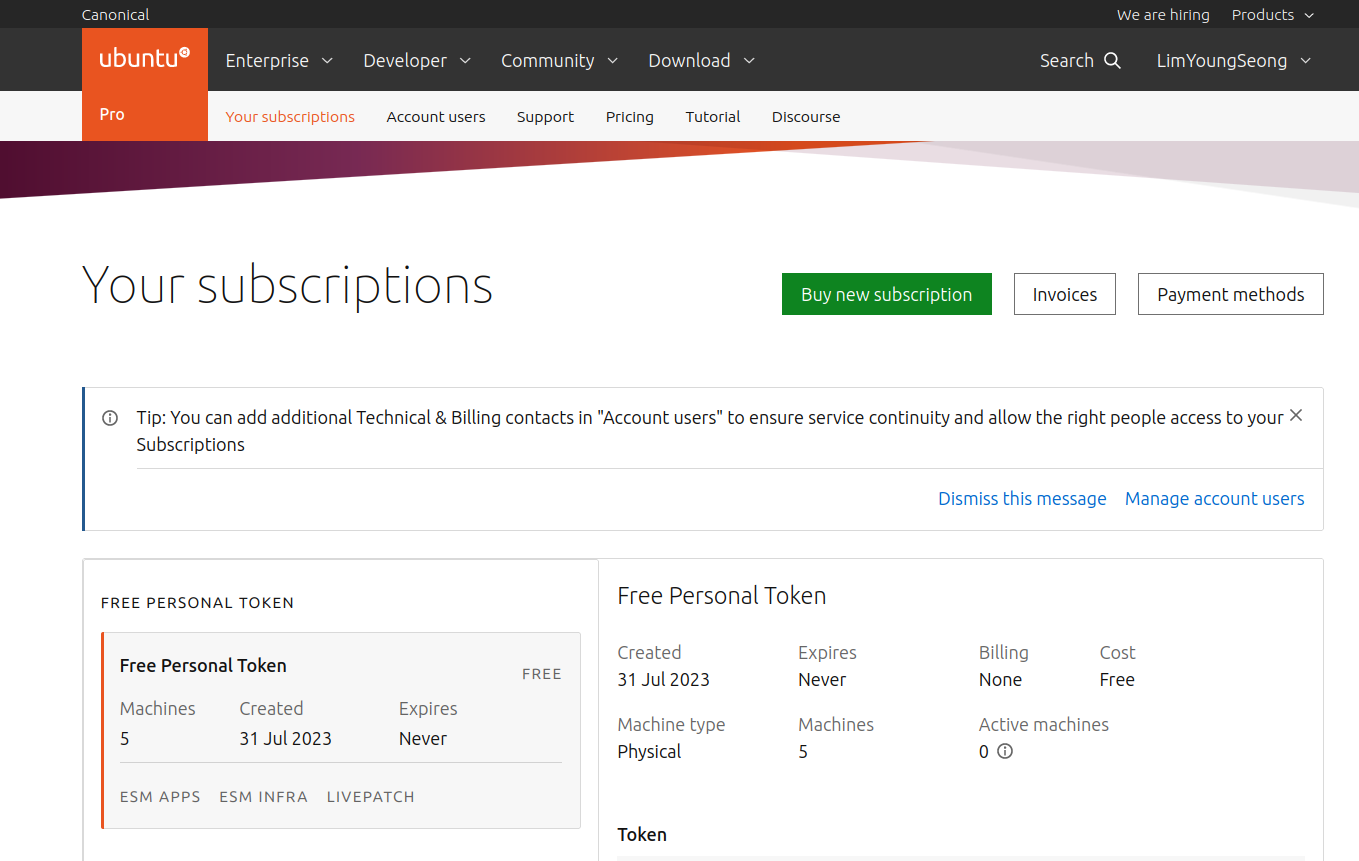Expand the Download menu
The image size is (1359, 861).
[x=701, y=61]
